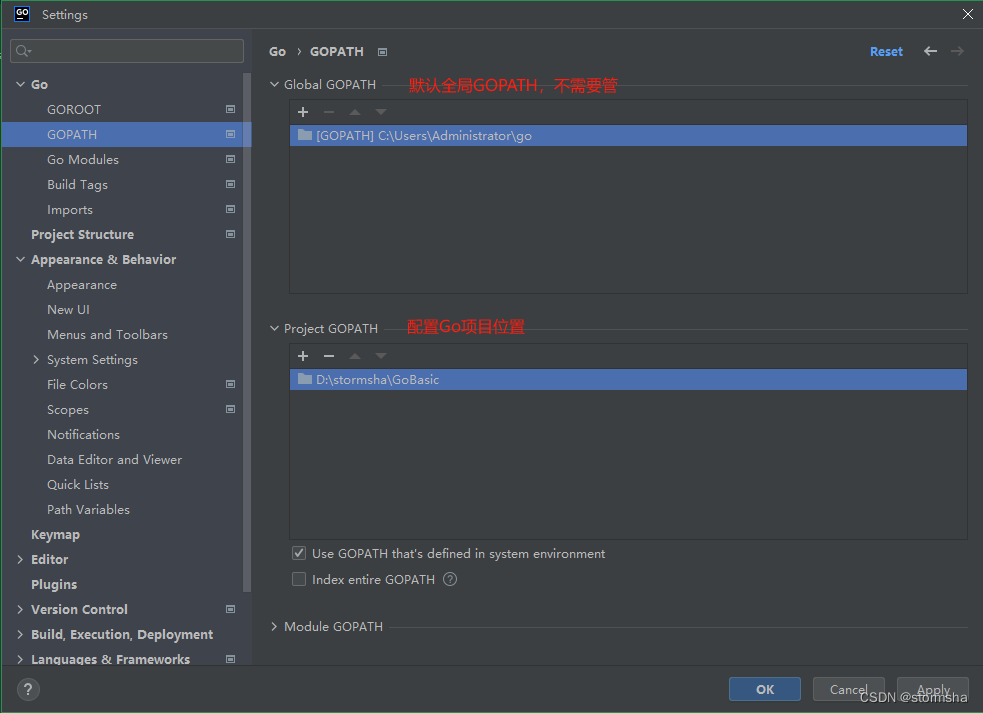
Task: Expand Languages & Frameworks group
Action: pyautogui.click(x=20, y=659)
